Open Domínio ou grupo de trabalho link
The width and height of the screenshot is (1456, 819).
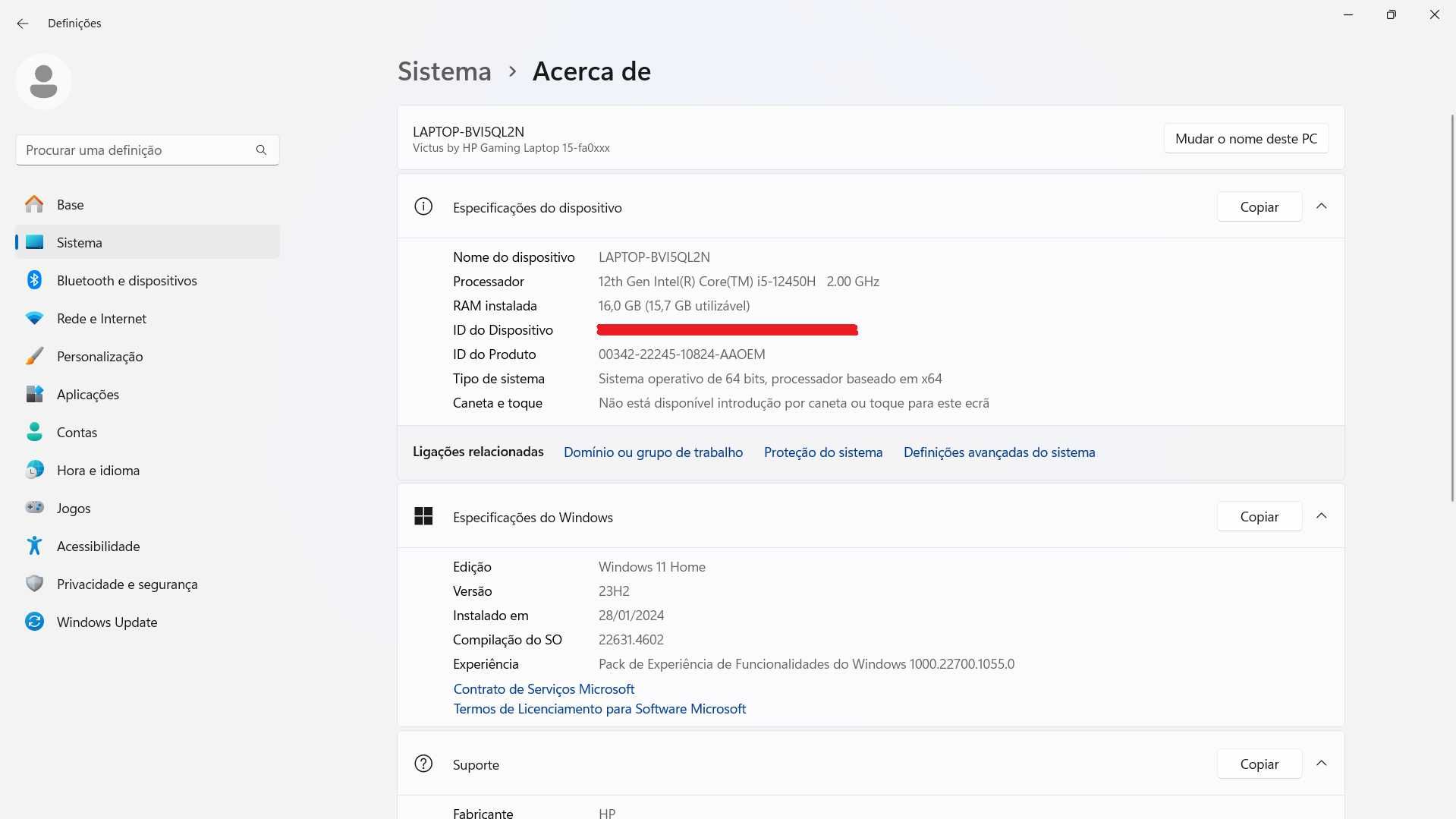click(x=653, y=452)
